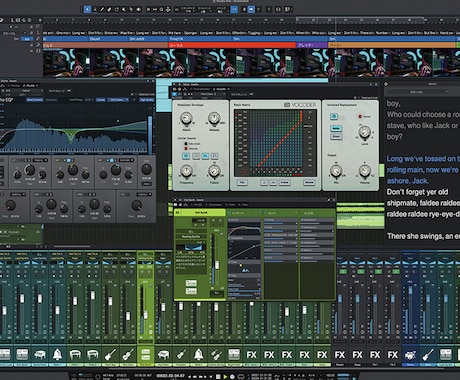Click the Vocoder Volume output knob
This screenshot has width=460, height=380.
pos(365,170)
